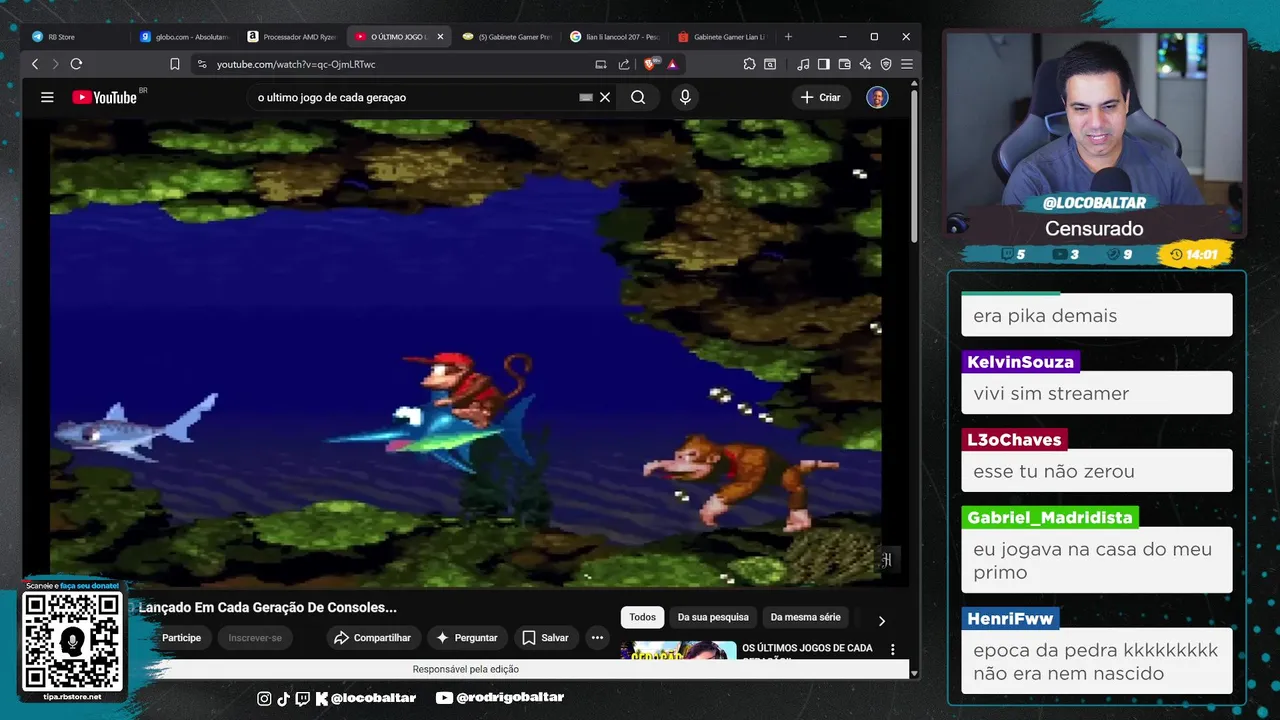Open the YouTube account avatar menu
The height and width of the screenshot is (720, 1280).
(877, 97)
